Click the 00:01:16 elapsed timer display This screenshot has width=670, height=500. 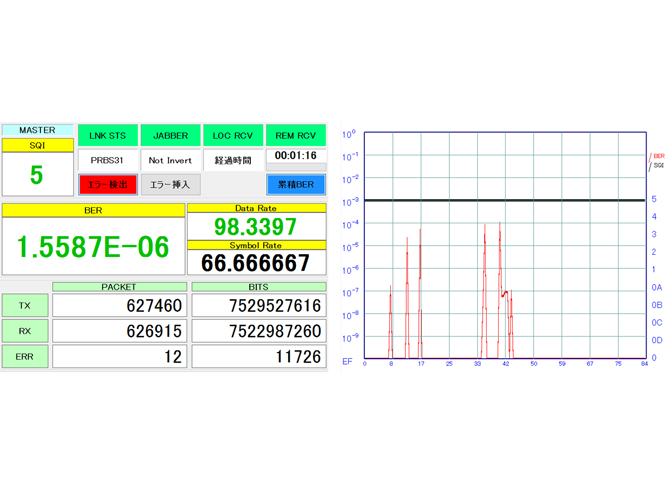[296, 156]
